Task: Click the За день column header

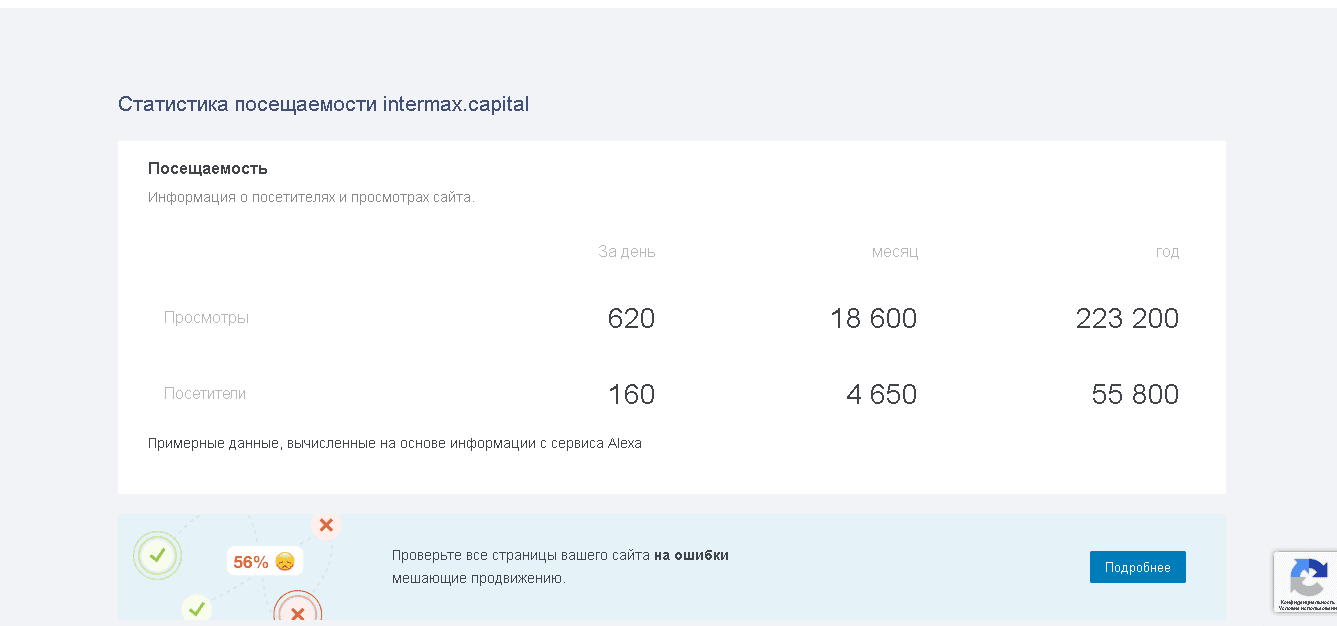Action: [x=627, y=252]
